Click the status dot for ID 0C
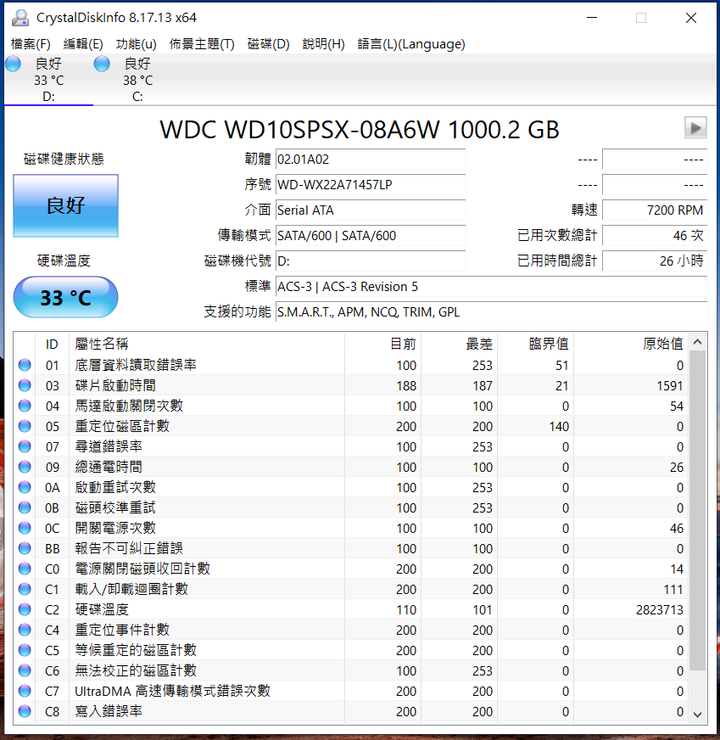Viewport: 720px width, 740px height. 25,528
